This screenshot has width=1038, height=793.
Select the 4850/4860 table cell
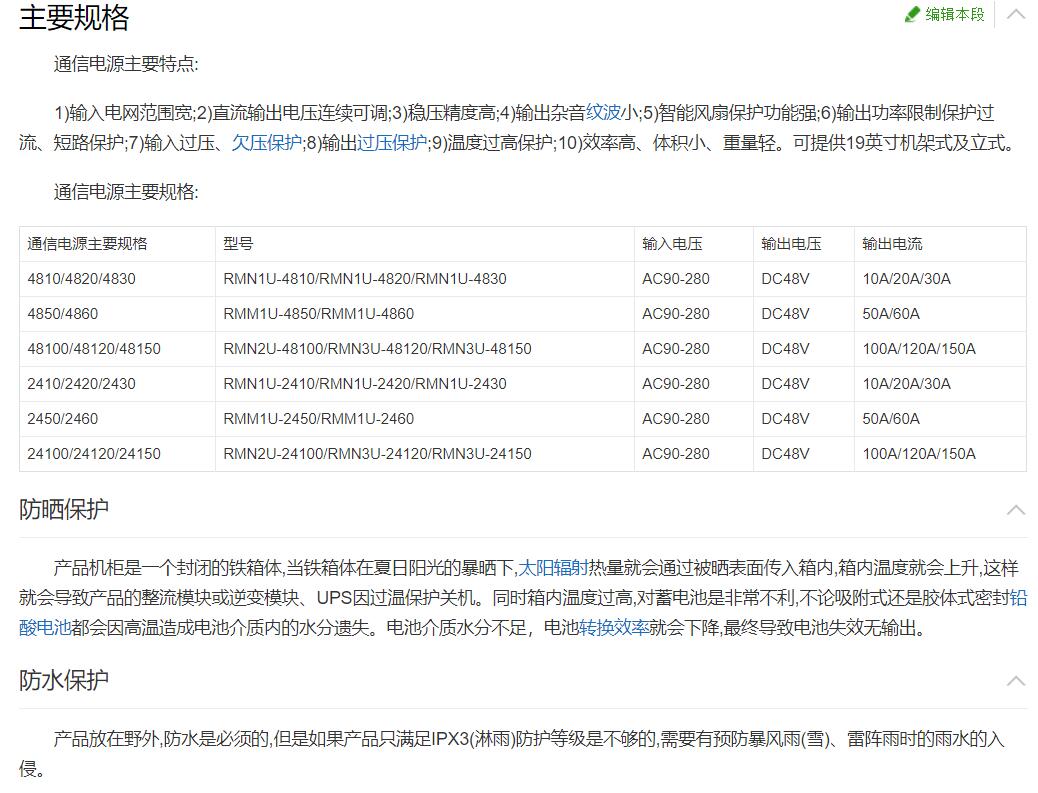[63, 314]
